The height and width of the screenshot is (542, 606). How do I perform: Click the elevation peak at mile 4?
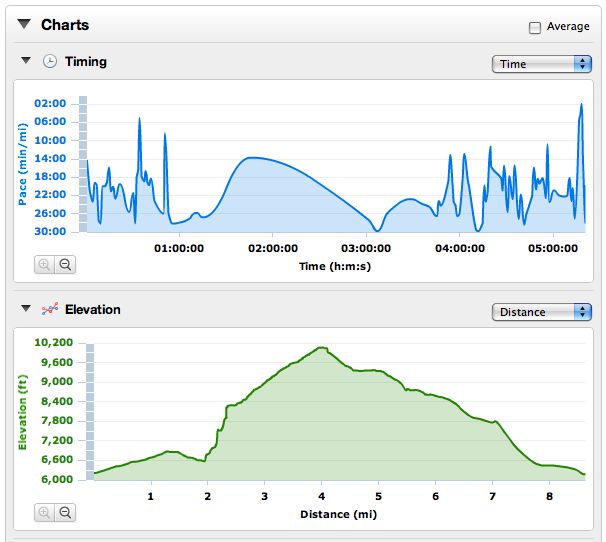[321, 348]
